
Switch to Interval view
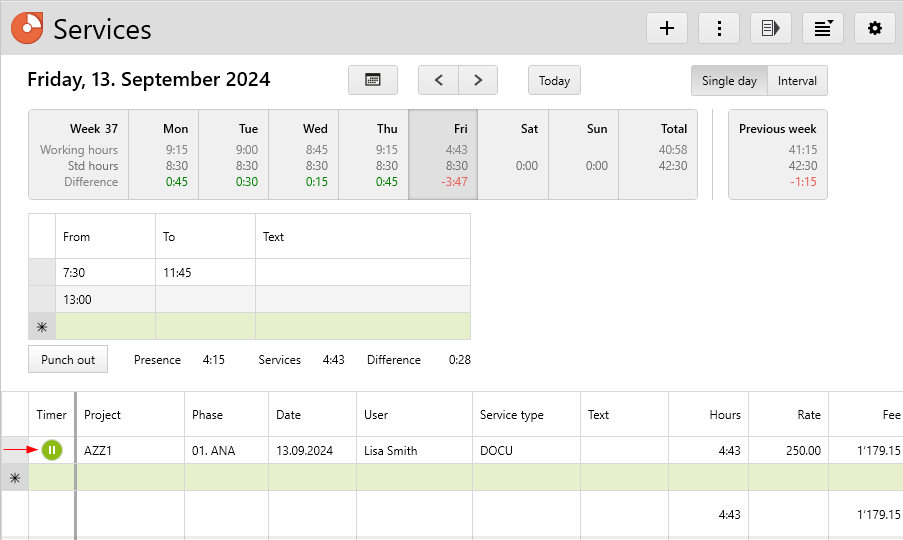[797, 80]
